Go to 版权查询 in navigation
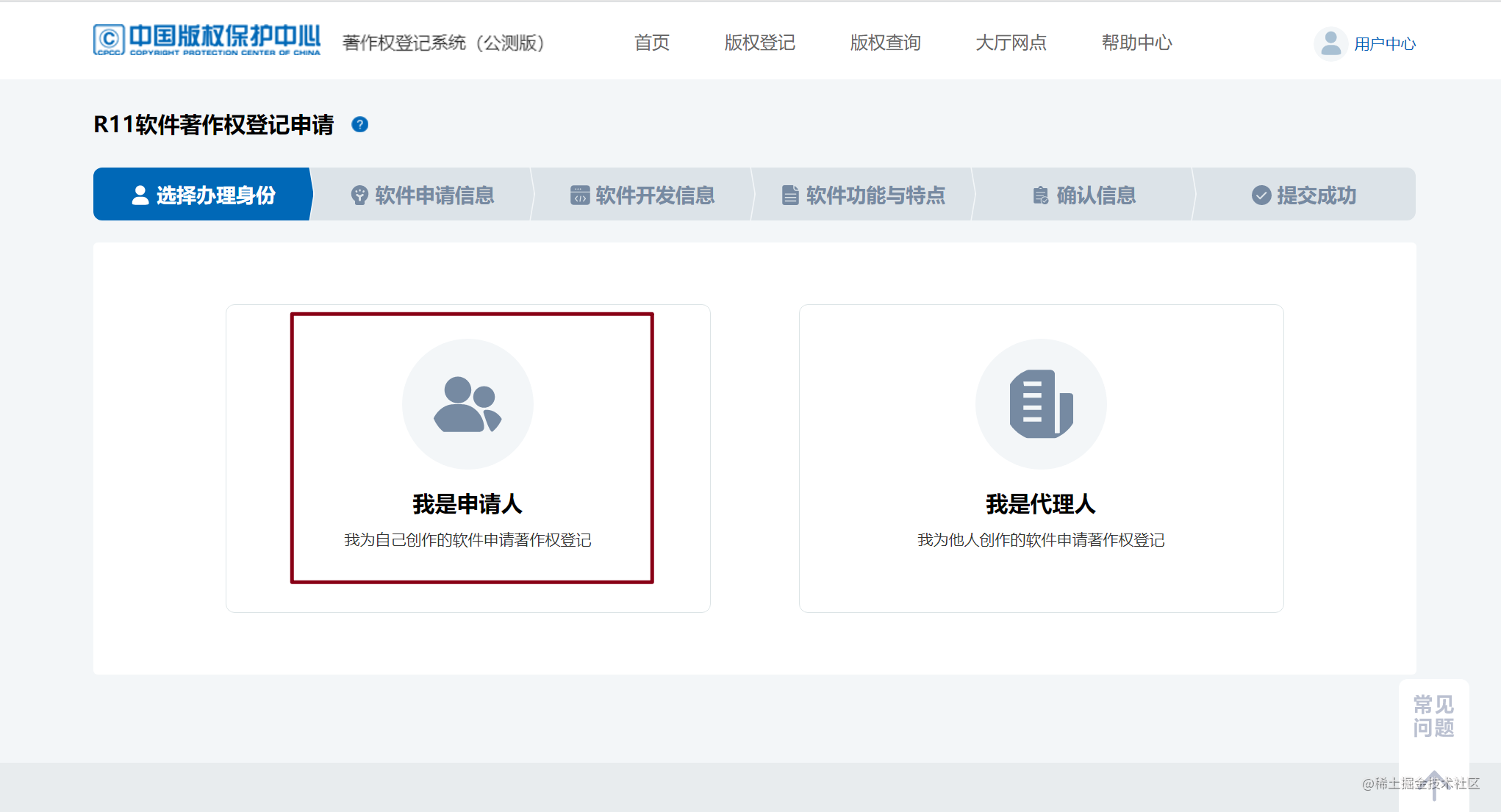Screen dimensions: 1501x812 coord(886,43)
